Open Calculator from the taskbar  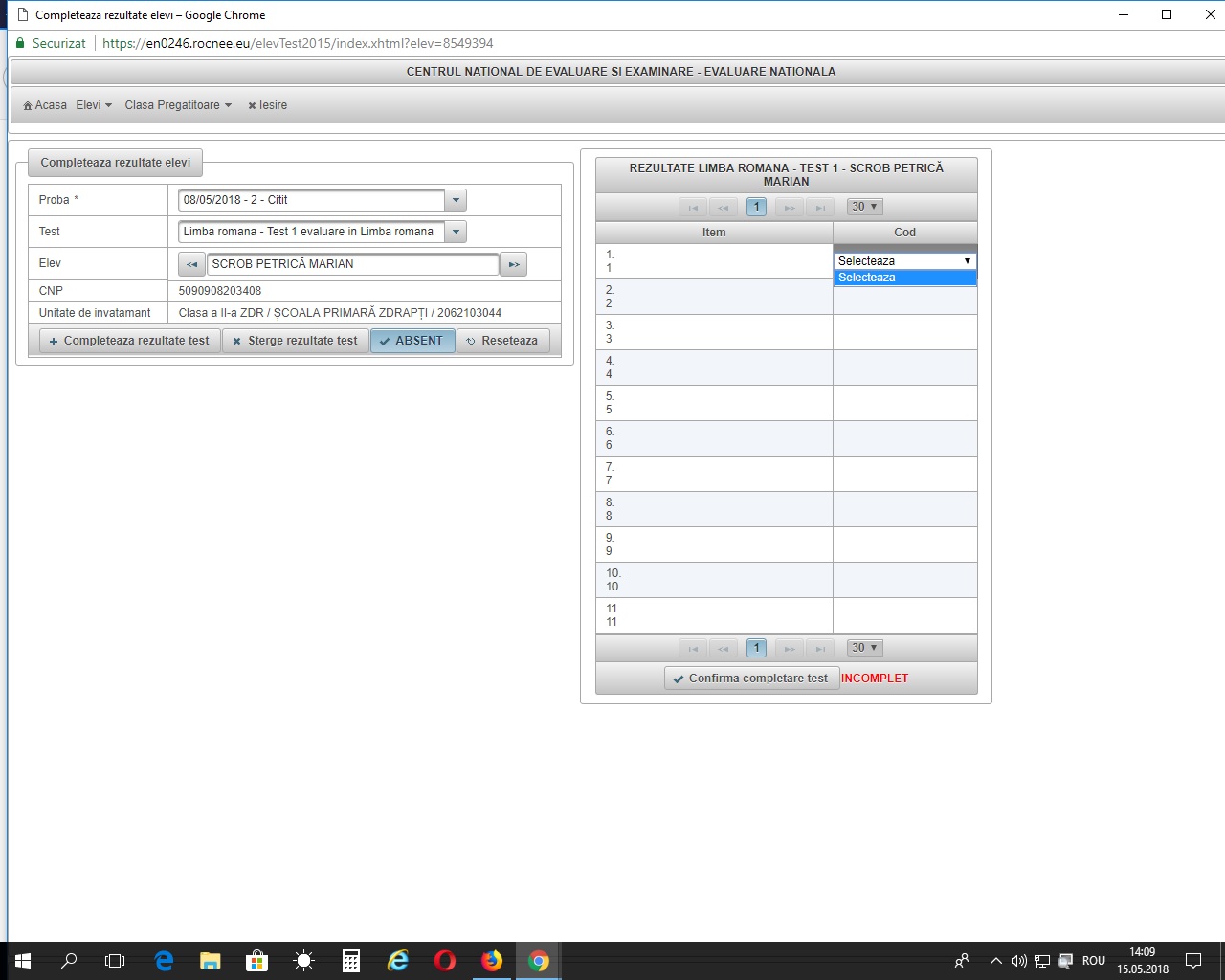[351, 961]
